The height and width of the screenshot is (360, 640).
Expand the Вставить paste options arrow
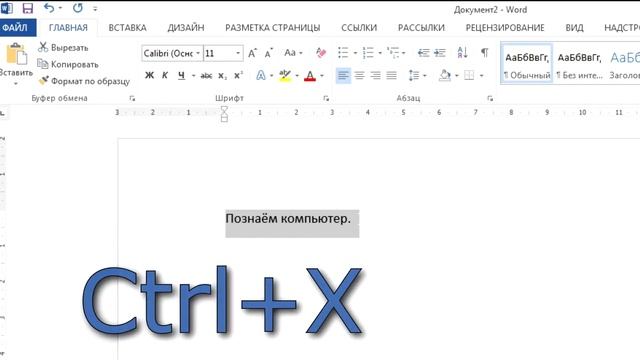[x=16, y=84]
